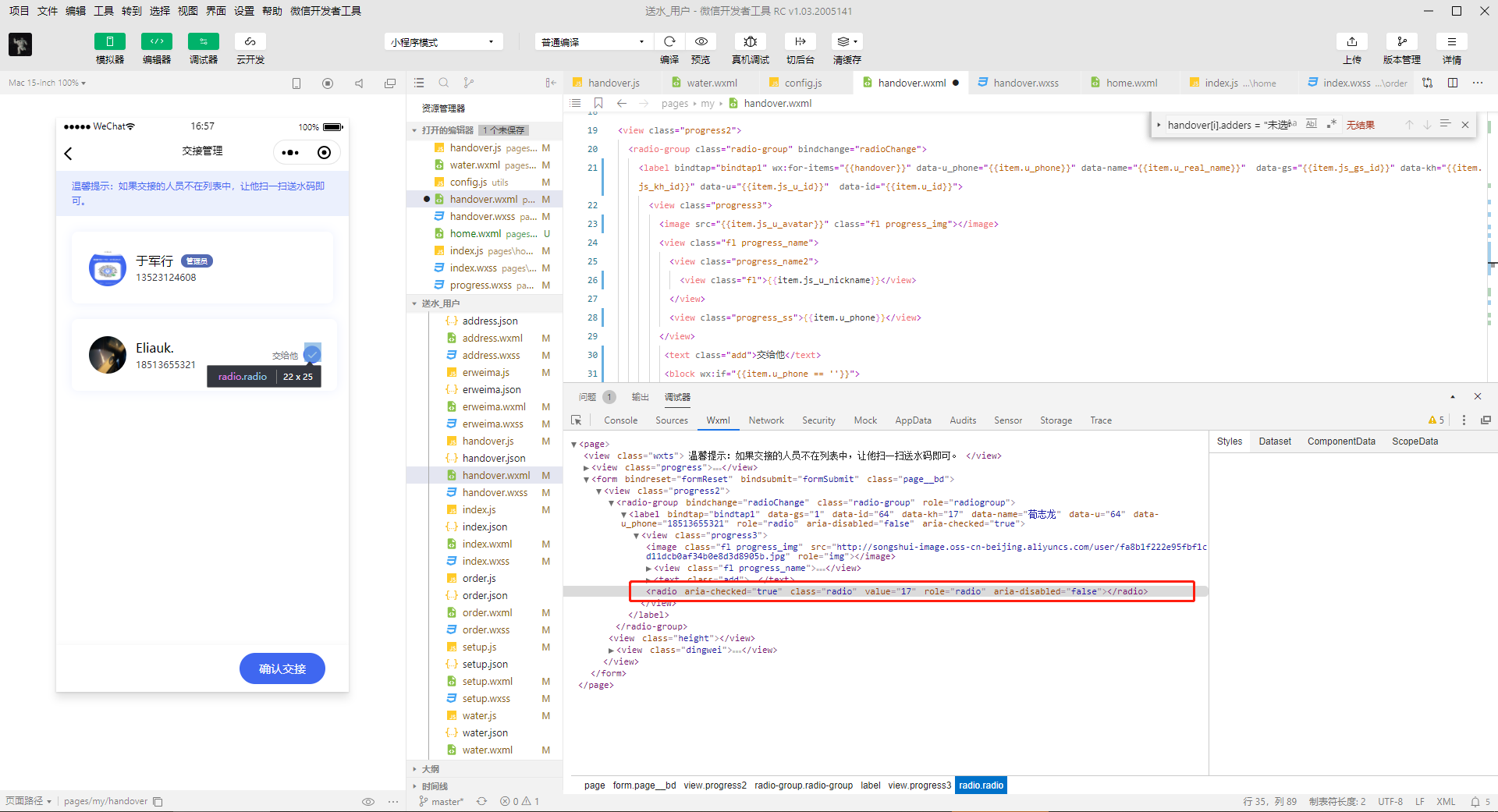
Task: Toggle the 调试器 debugger panel
Action: [x=204, y=42]
